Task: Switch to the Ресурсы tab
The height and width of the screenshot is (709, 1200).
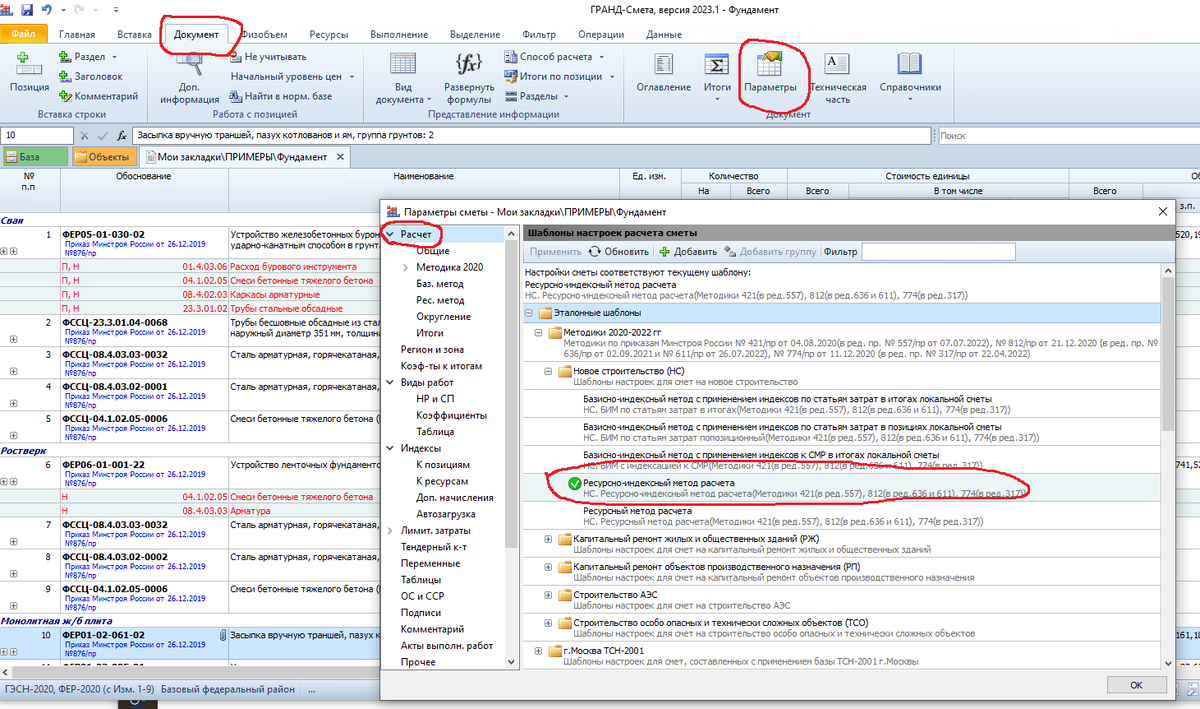Action: coord(329,34)
